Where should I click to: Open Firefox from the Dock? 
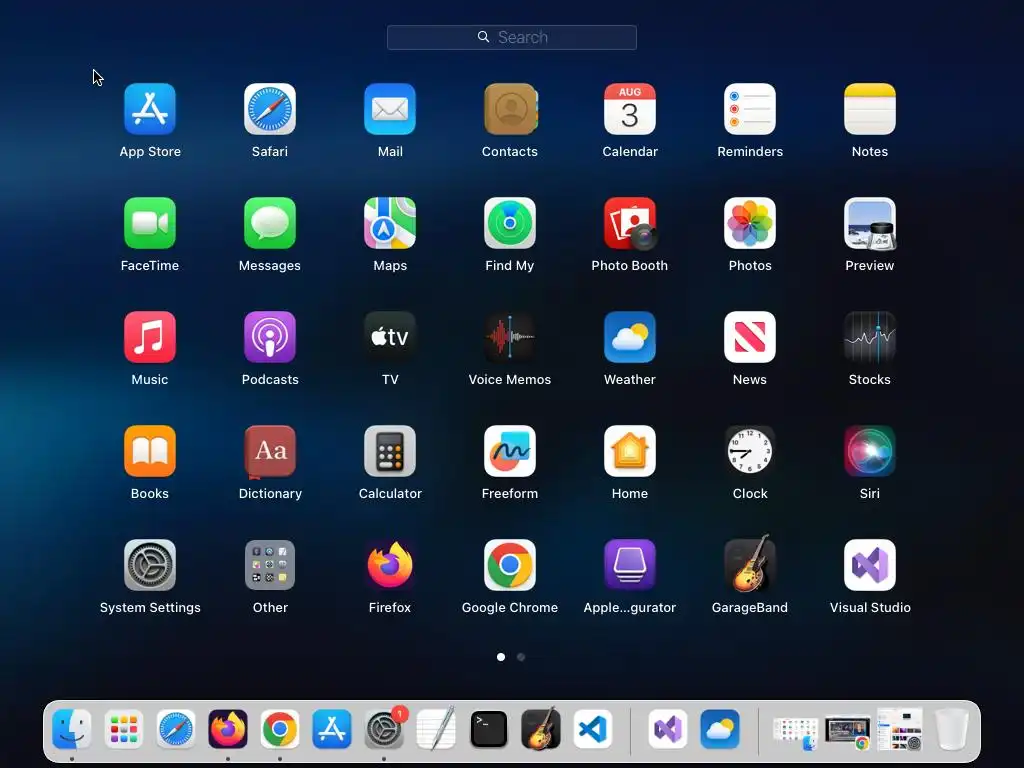(x=228, y=729)
